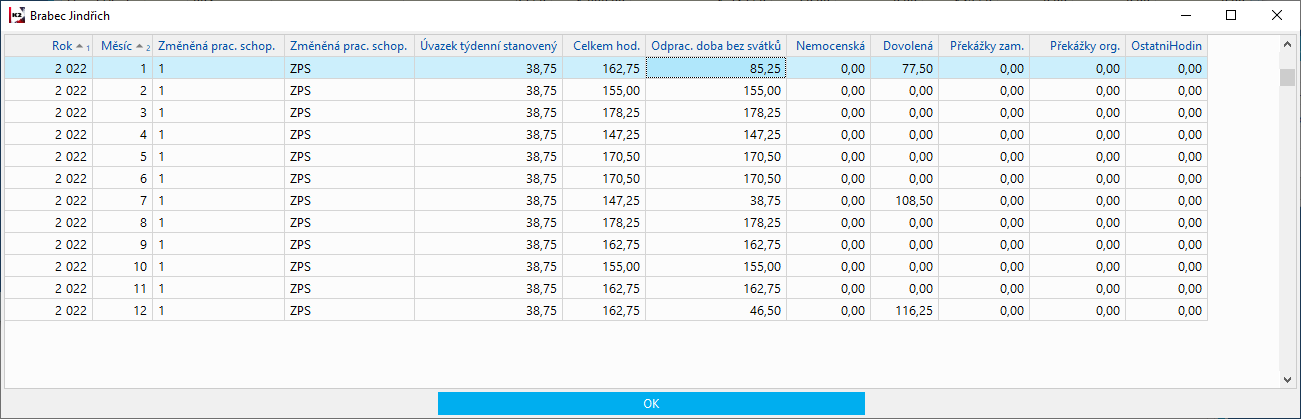Click the vertical scrollbar up arrow
1301x419 pixels.
pos(1287,45)
